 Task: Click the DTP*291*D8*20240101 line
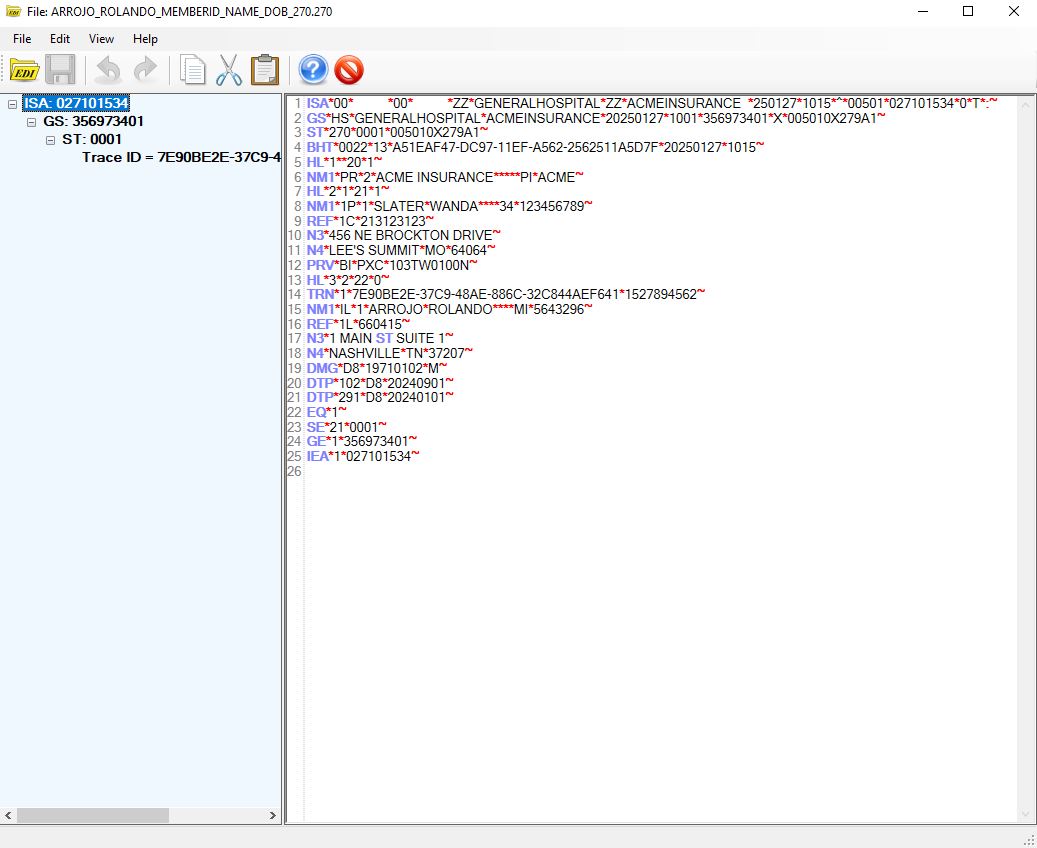(x=380, y=397)
